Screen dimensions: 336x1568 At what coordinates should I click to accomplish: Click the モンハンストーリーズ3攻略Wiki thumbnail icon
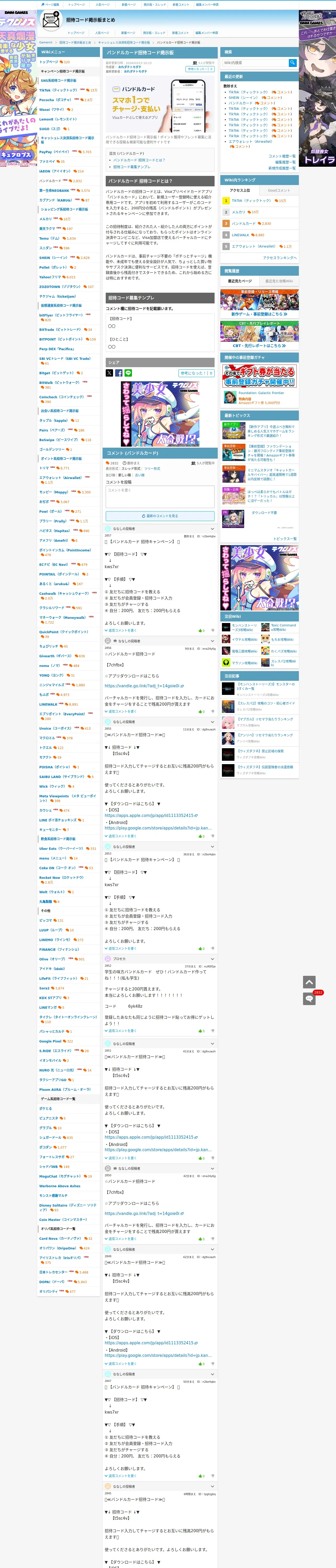point(226,627)
